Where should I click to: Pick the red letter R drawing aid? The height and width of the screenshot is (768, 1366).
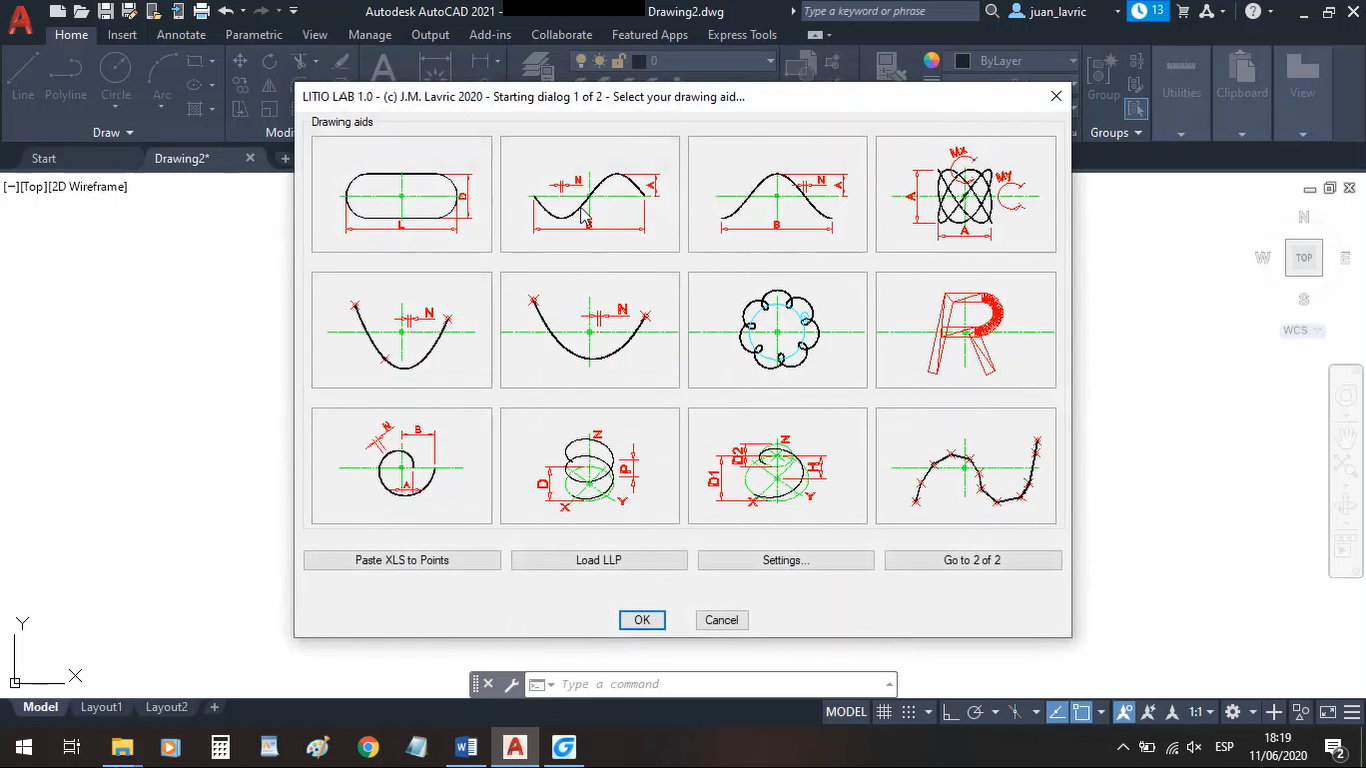966,330
